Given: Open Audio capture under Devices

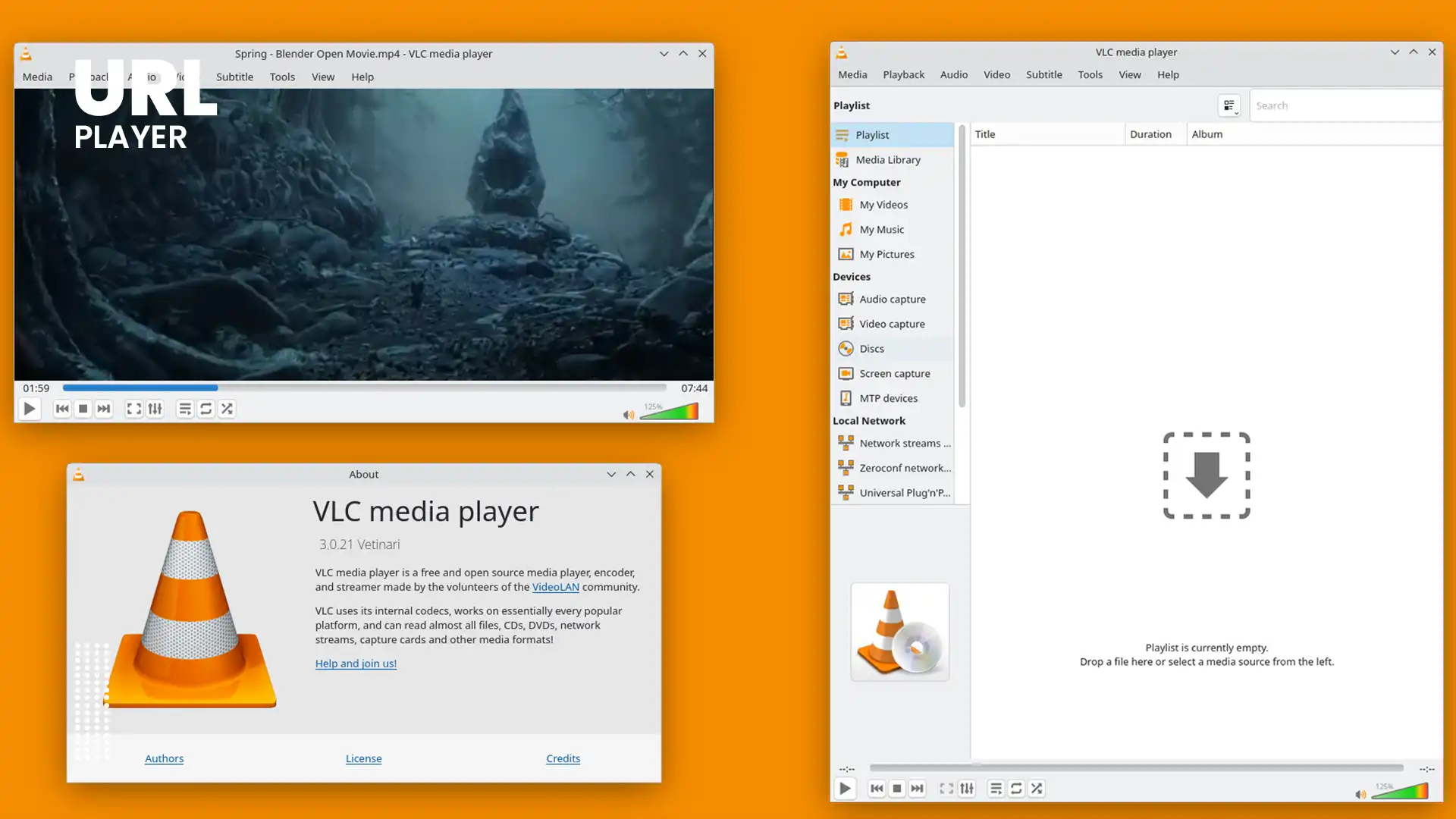Looking at the screenshot, I should pos(892,299).
